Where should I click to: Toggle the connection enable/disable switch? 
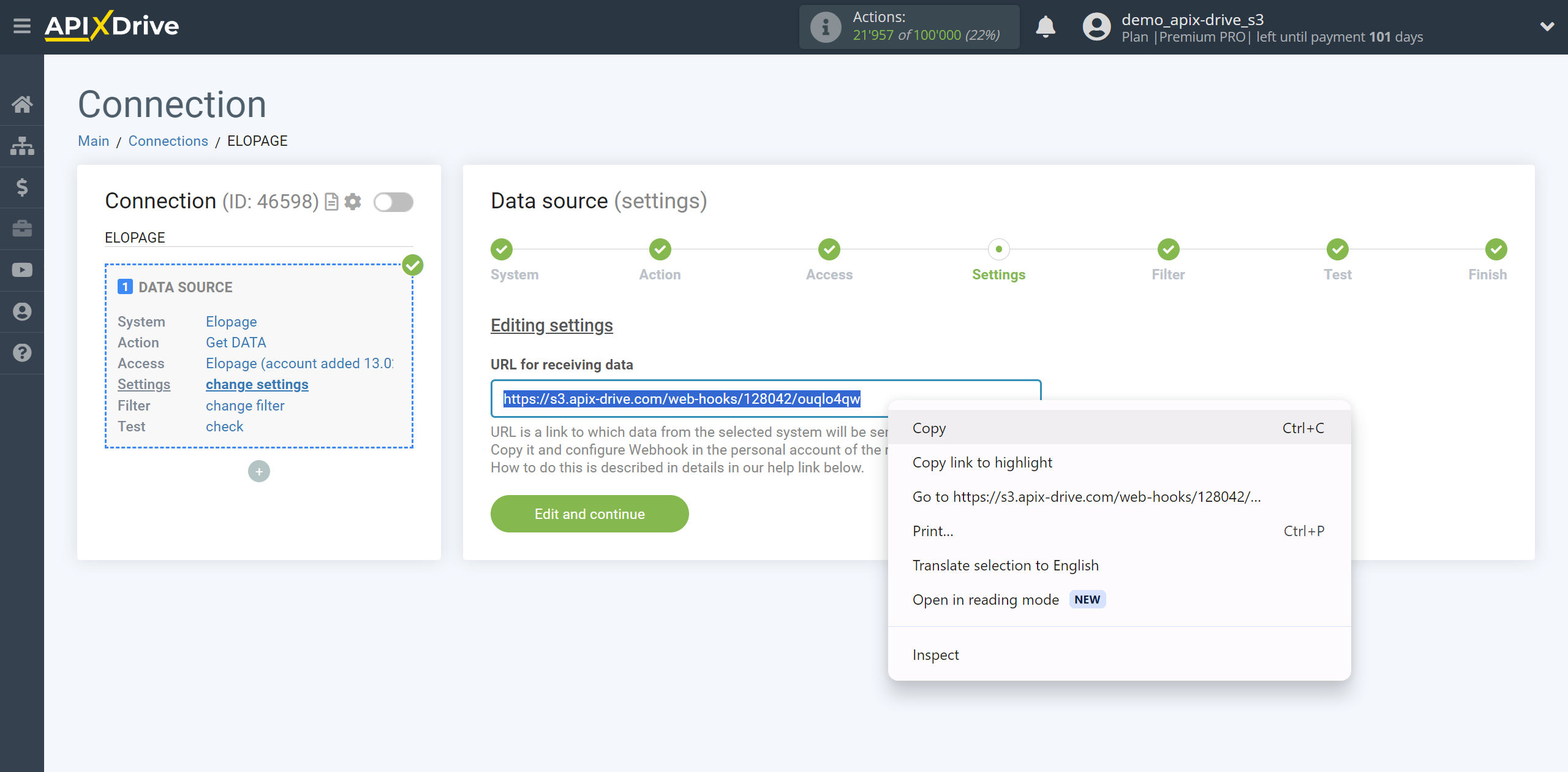point(393,202)
